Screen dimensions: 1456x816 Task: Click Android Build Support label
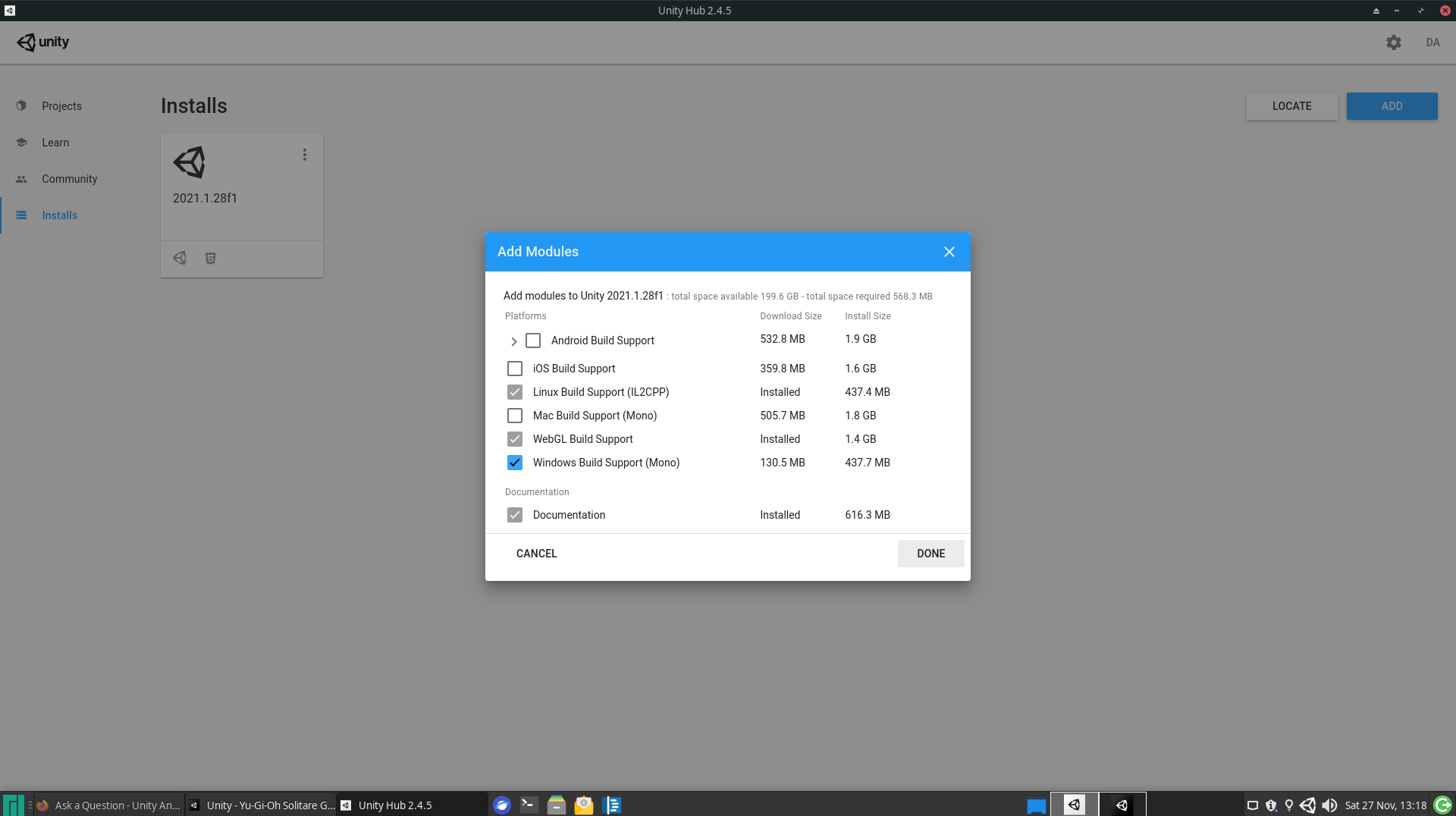(603, 341)
